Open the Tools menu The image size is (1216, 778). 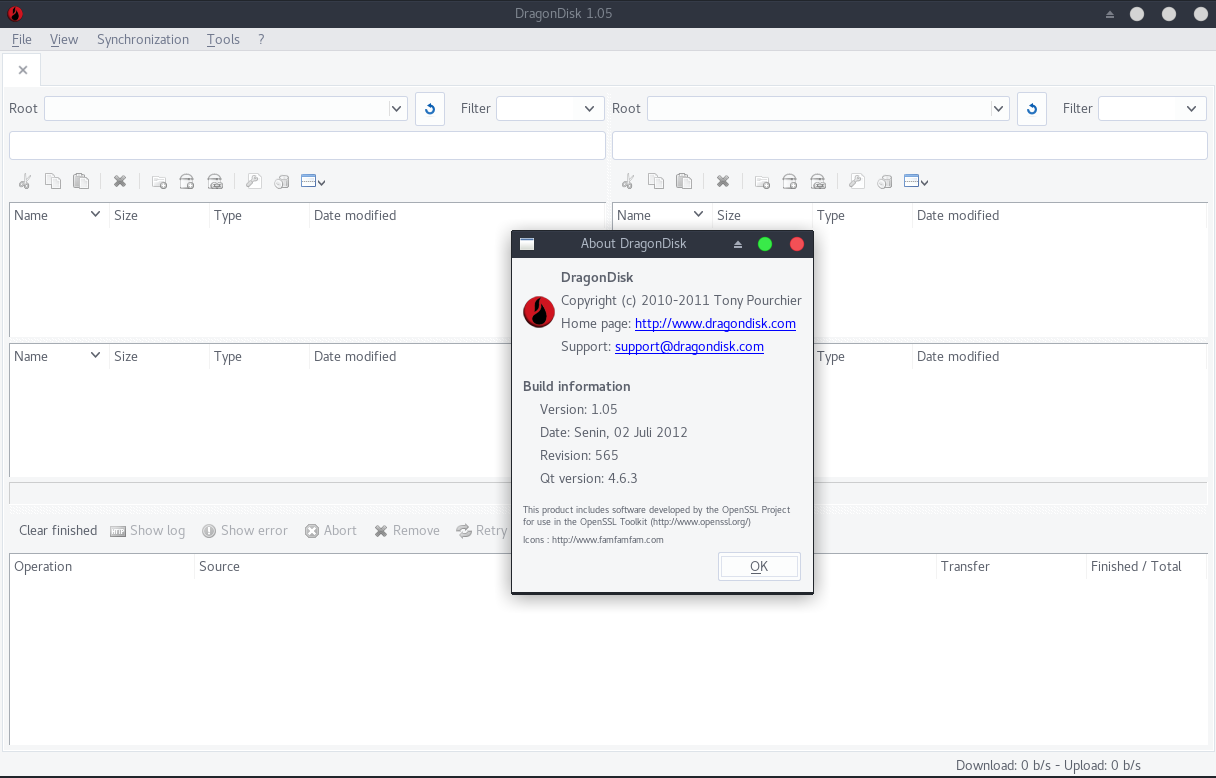click(223, 39)
